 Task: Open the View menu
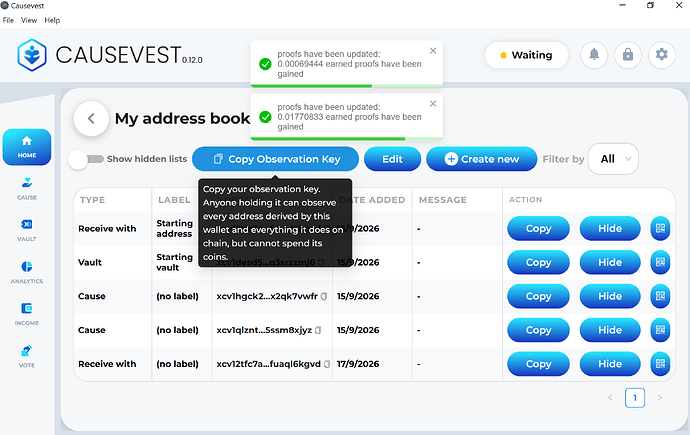(29, 20)
